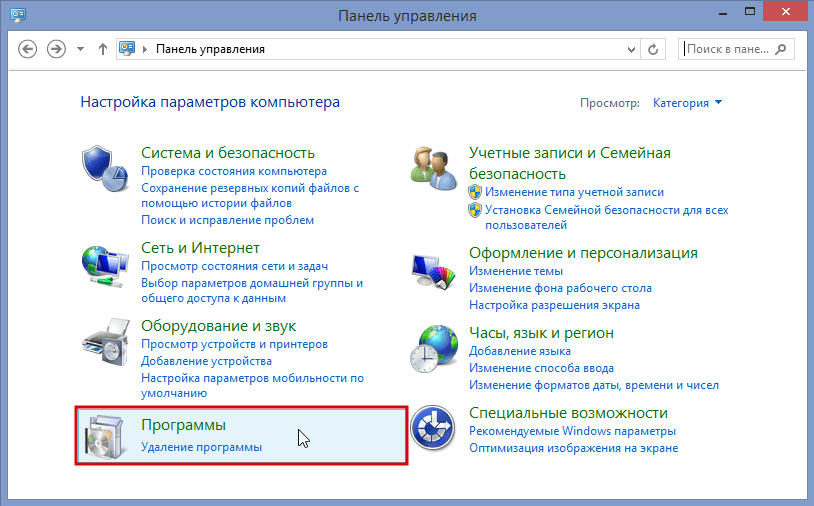Open Оборудование и звук category
The image size is (814, 506).
219,326
